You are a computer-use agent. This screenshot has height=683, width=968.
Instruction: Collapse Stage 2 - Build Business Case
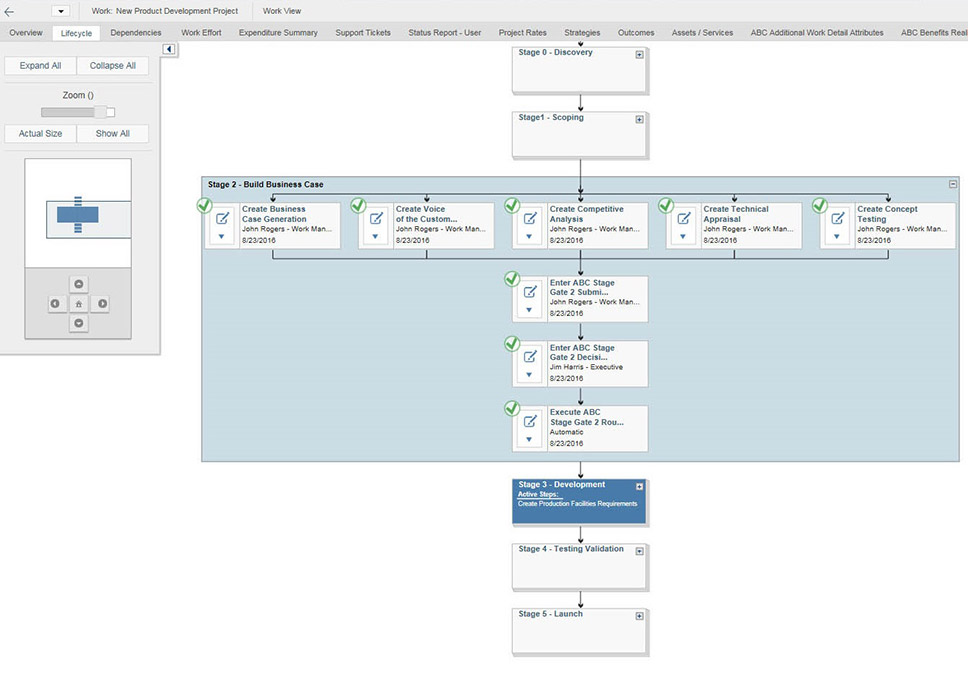[x=953, y=184]
